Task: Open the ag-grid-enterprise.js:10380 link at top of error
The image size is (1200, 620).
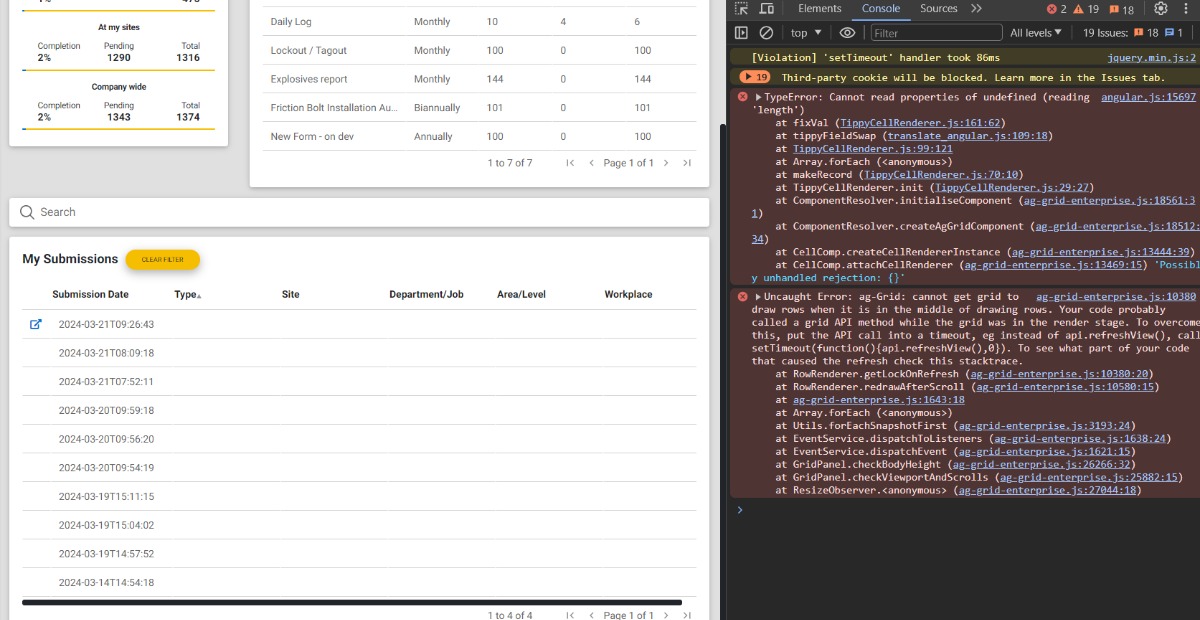Action: [x=1116, y=297]
